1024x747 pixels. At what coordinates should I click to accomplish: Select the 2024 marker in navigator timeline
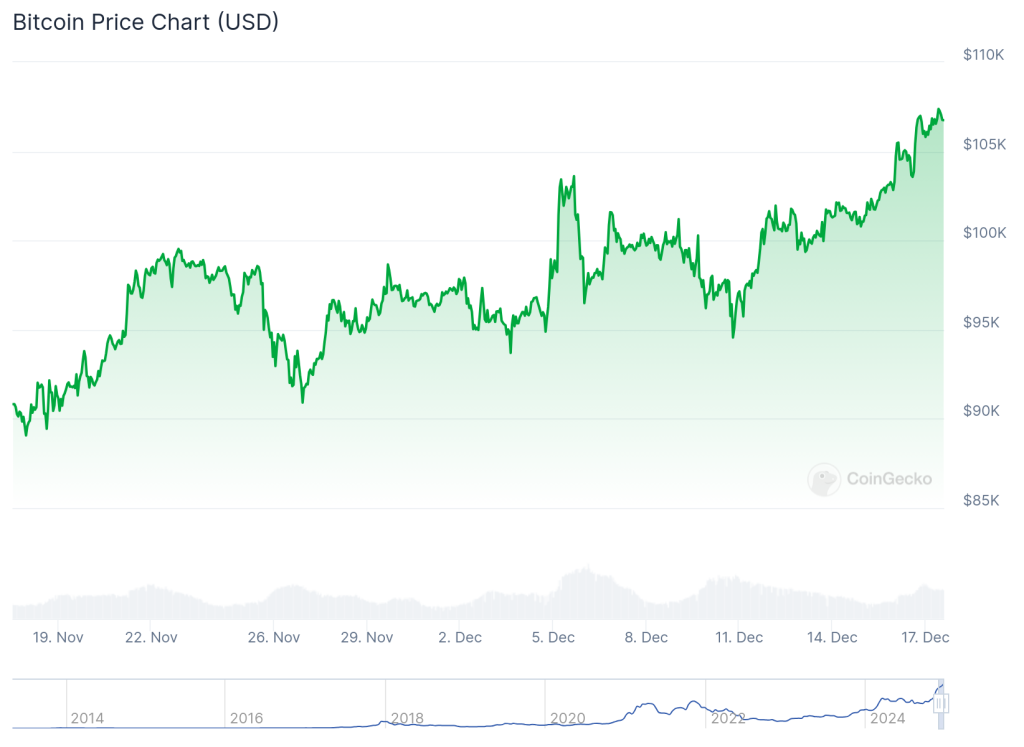point(888,718)
